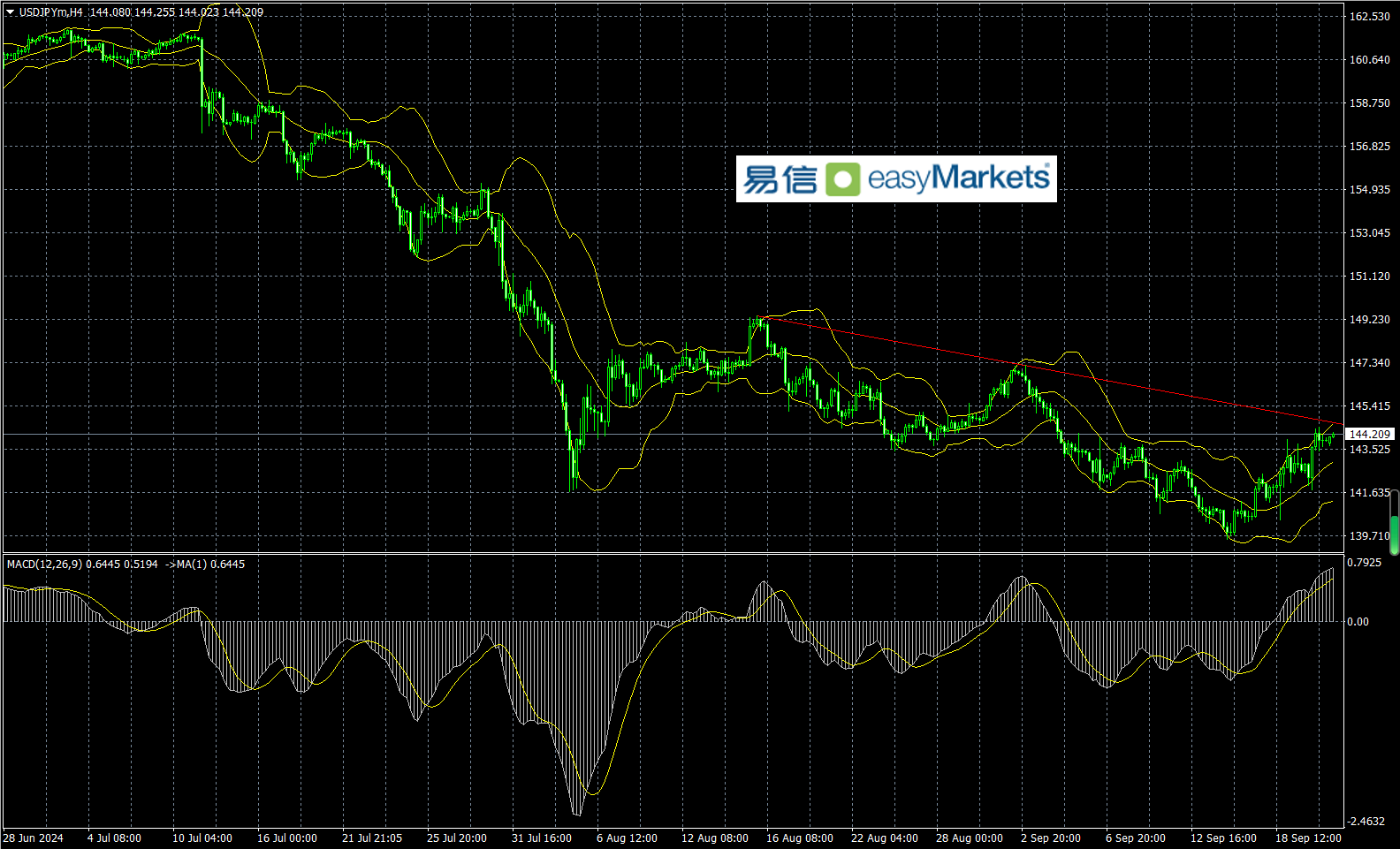Click the 31 Jul 16:00 time label
Screen dimensions: 1400x849
click(x=542, y=838)
